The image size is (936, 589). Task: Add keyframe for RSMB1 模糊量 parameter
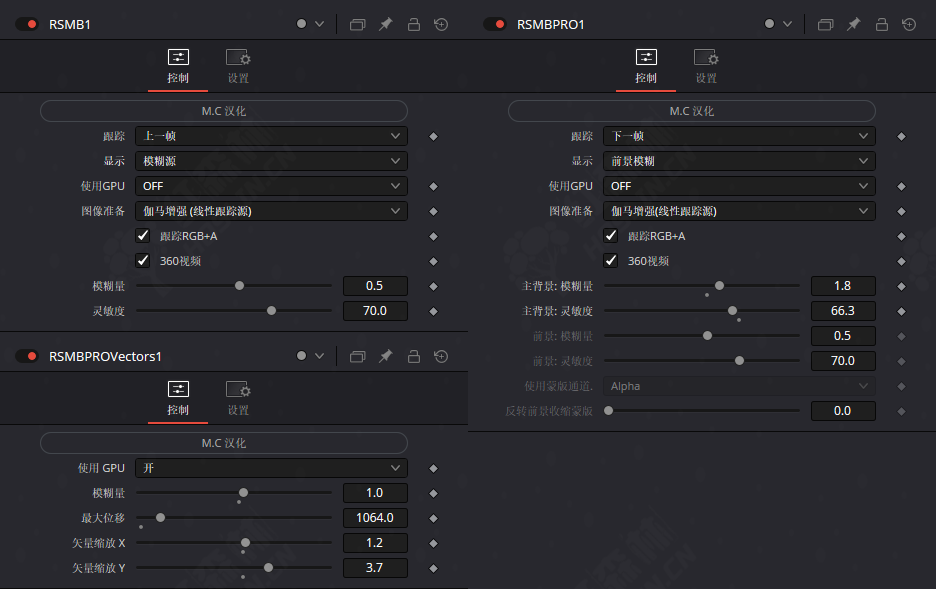433,286
